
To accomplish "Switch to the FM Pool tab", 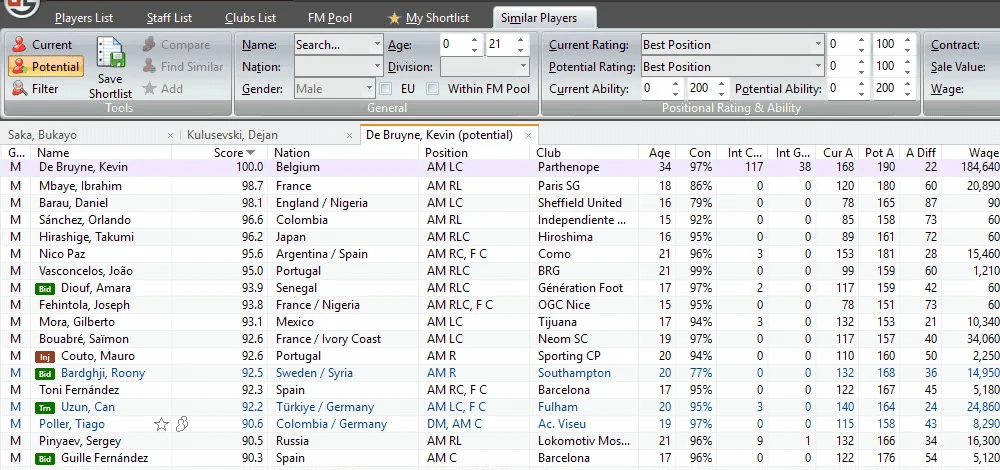I will point(330,18).
